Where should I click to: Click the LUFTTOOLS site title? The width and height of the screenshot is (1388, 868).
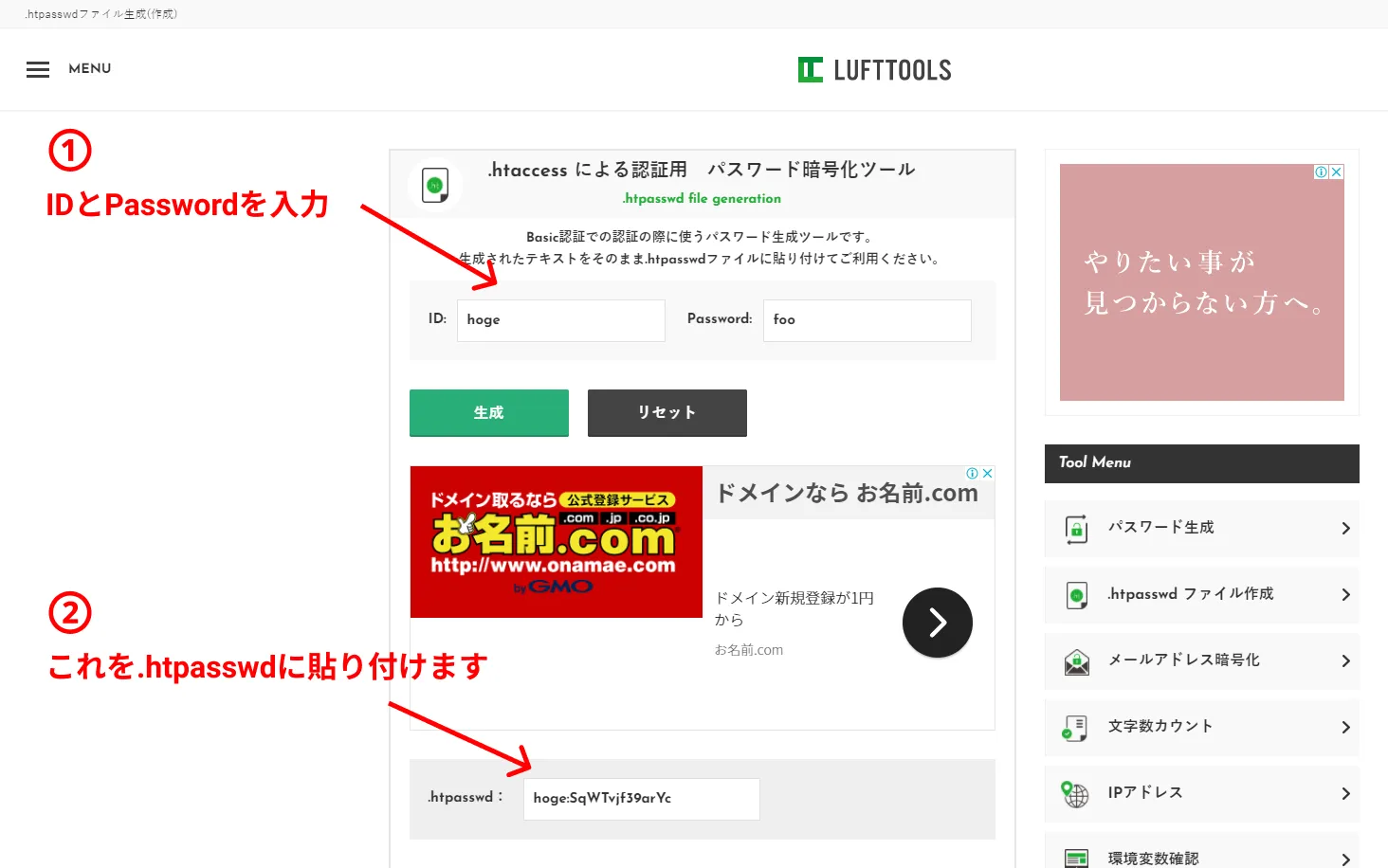point(892,70)
